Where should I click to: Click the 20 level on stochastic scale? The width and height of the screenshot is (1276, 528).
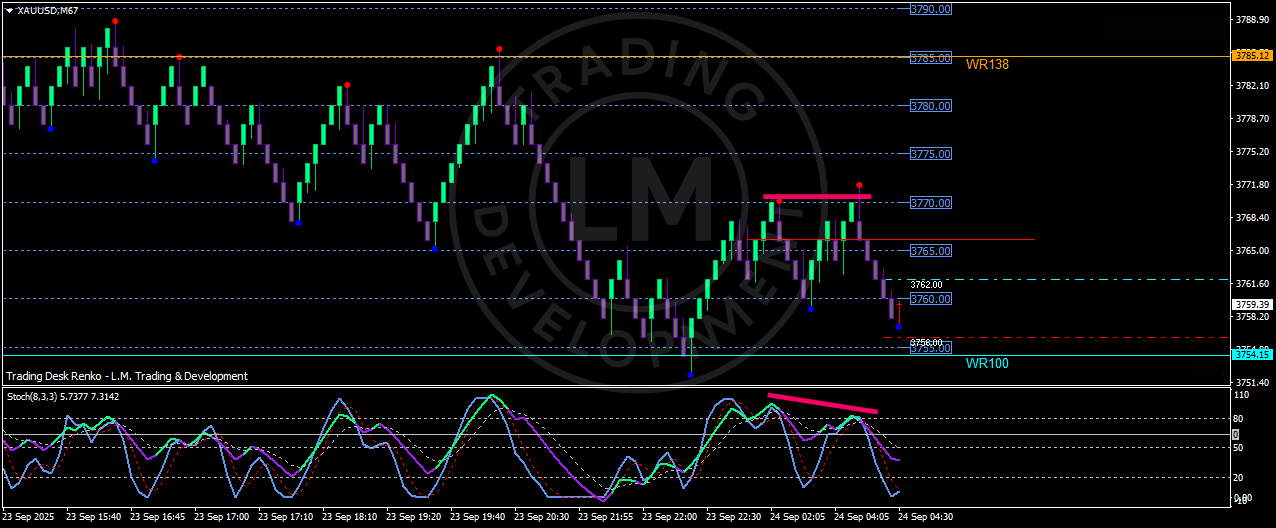(1239, 478)
